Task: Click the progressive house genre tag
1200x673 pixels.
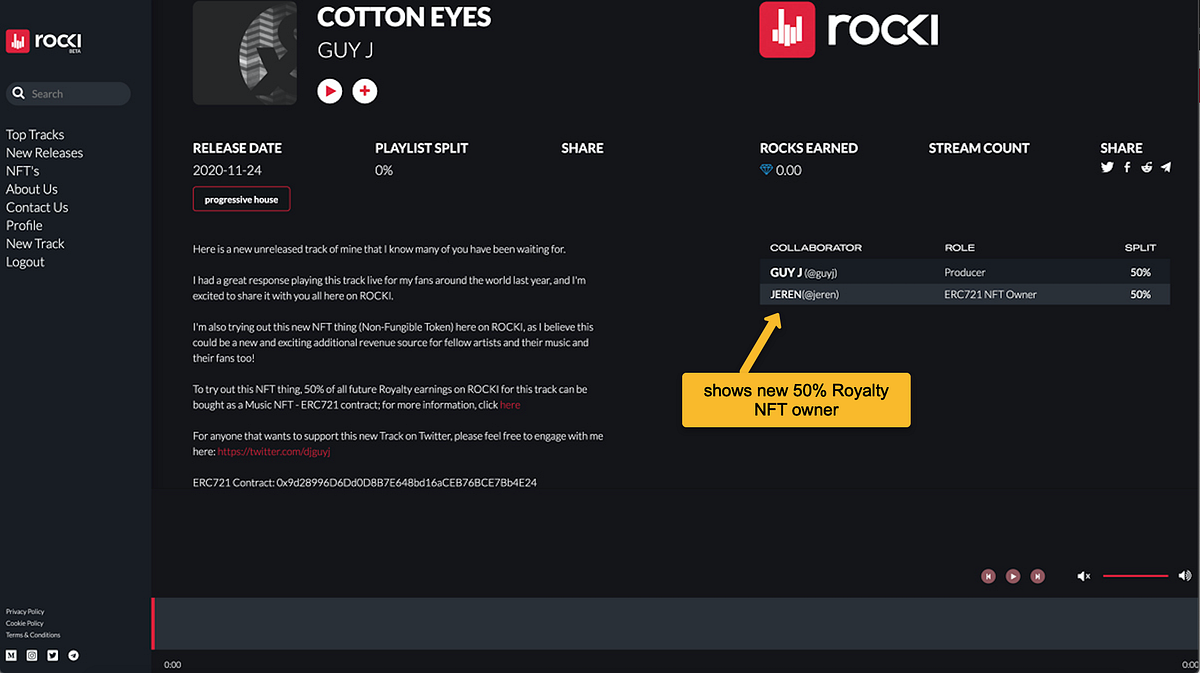Action: [x=241, y=199]
